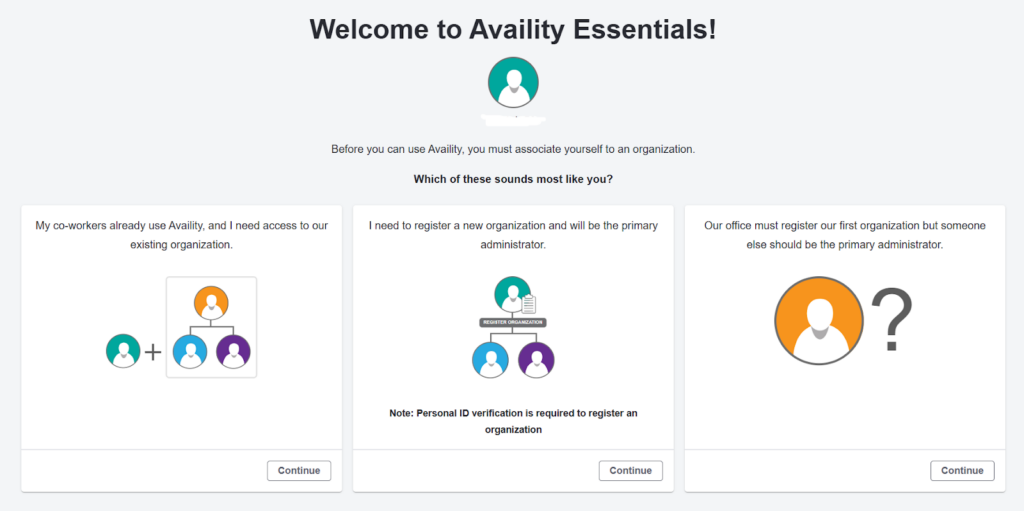Screen dimensions: 1024x511
Task: Click the blue person in the existing organization chart
Action: pyautogui.click(x=189, y=351)
